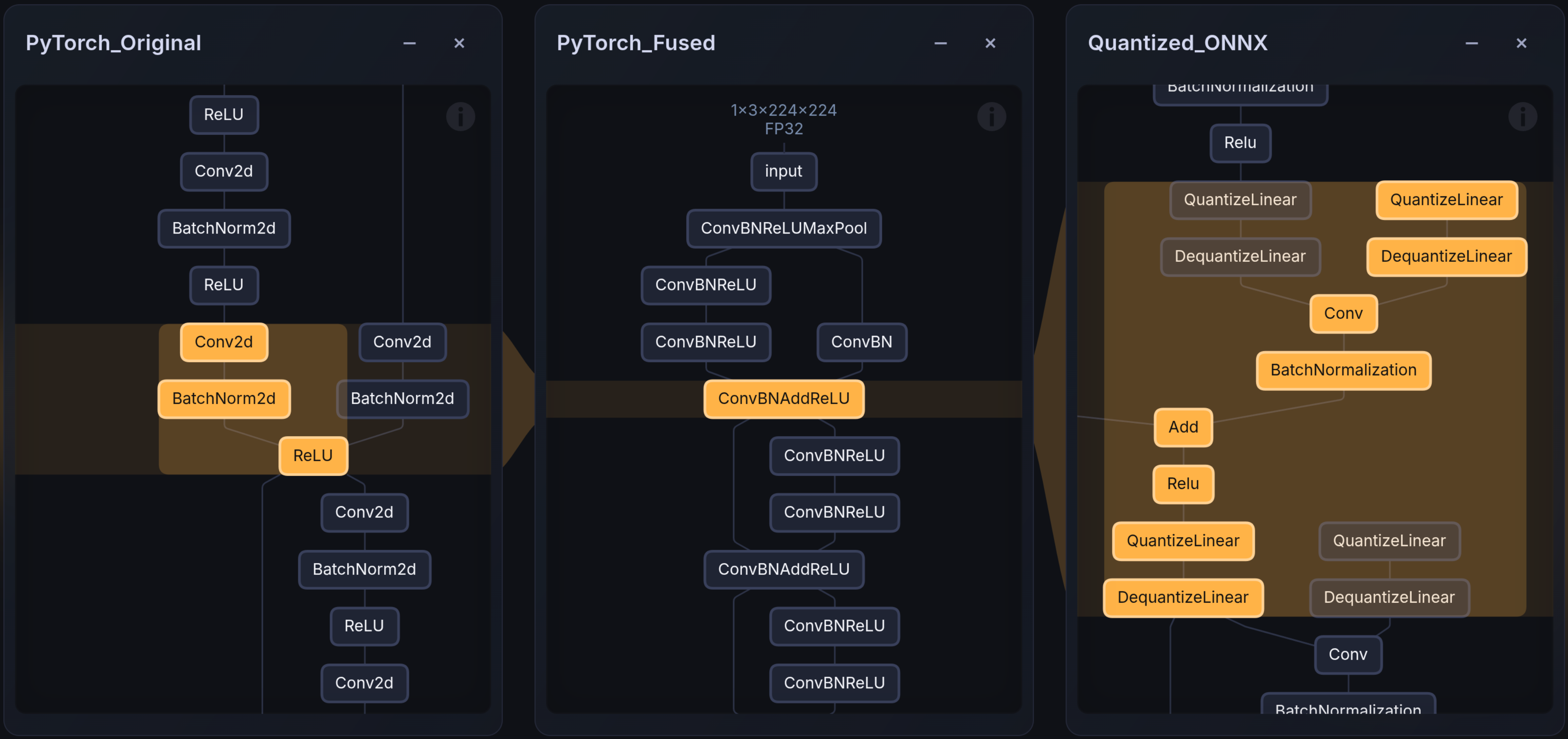
Task: Select the Add node in Quantized_ONNX
Action: [1183, 427]
